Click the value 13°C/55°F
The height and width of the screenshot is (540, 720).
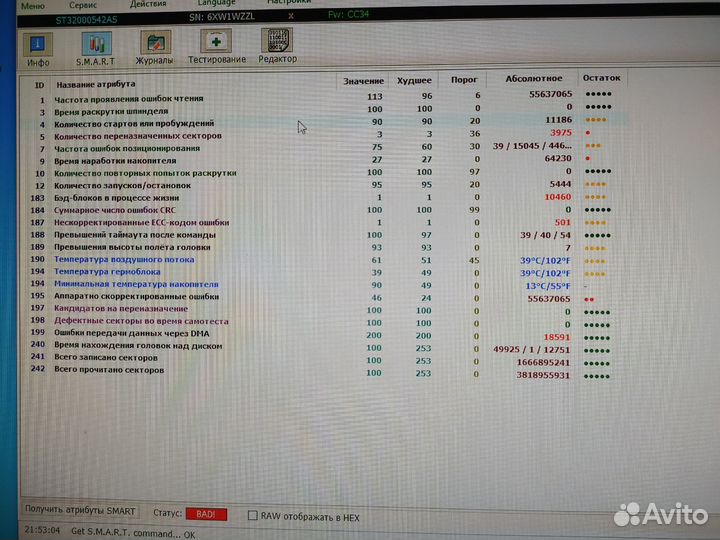[x=548, y=286]
